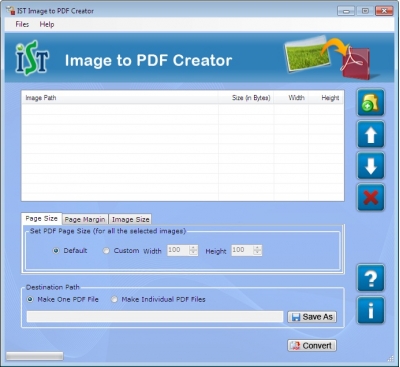Image resolution: width=400 pixels, height=367 pixels.
Task: Click the Add Images icon button
Action: click(x=371, y=103)
